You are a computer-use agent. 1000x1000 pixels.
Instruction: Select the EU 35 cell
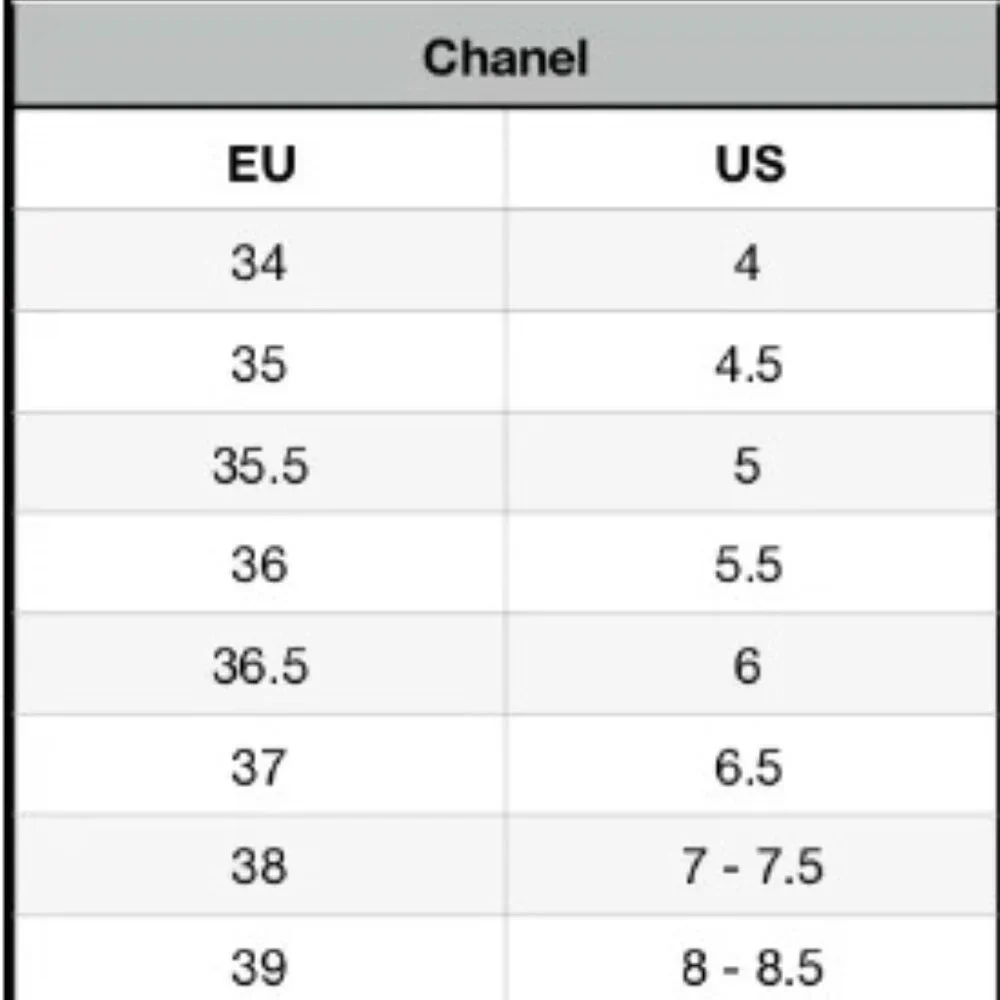tap(259, 364)
